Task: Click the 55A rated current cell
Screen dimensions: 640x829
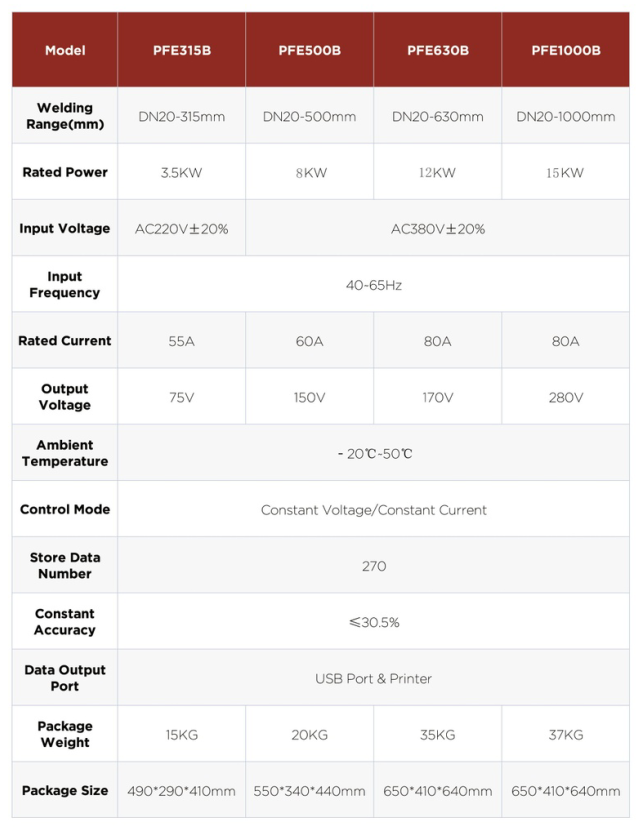Action: 181,341
